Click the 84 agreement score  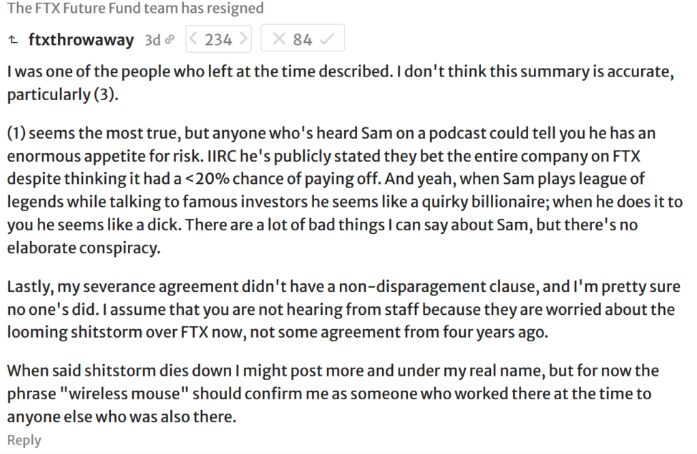pyautogui.click(x=302, y=40)
